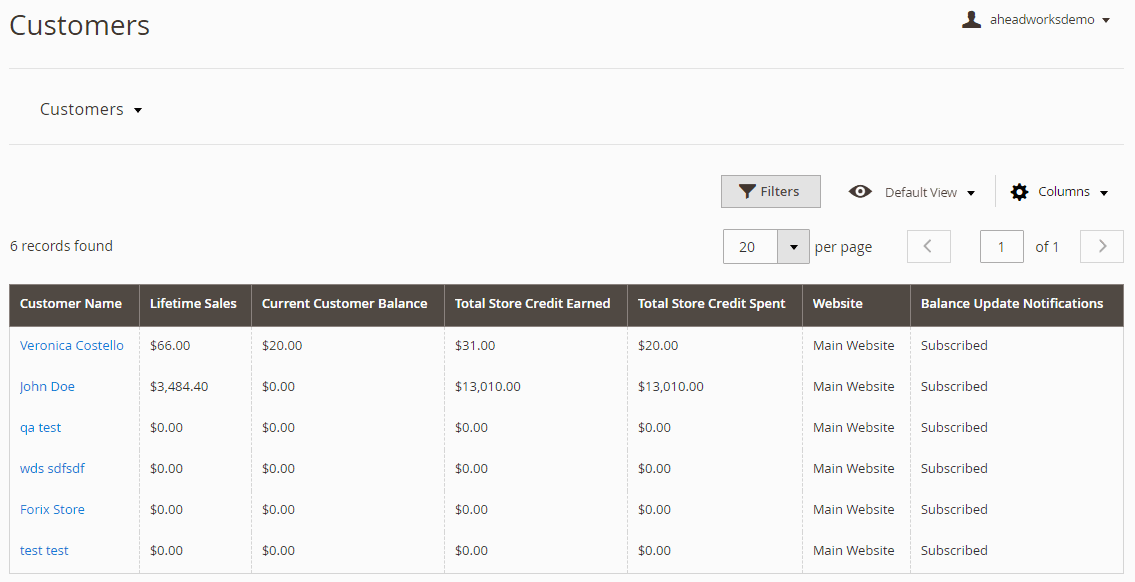The height and width of the screenshot is (582, 1135).
Task: Click the gear icon for Columns
Action: (1019, 192)
